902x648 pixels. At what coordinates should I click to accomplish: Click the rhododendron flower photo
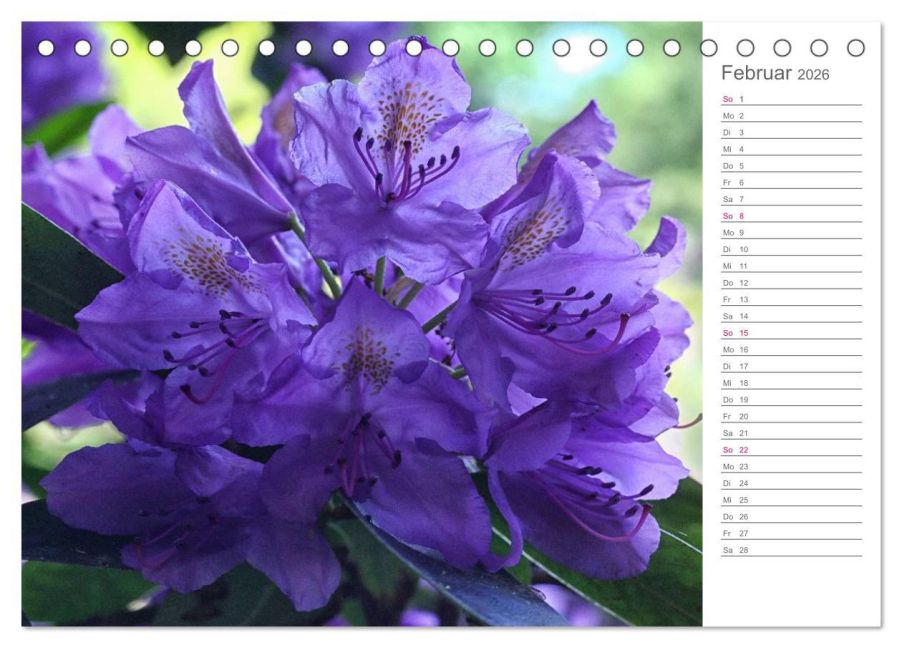(362, 324)
